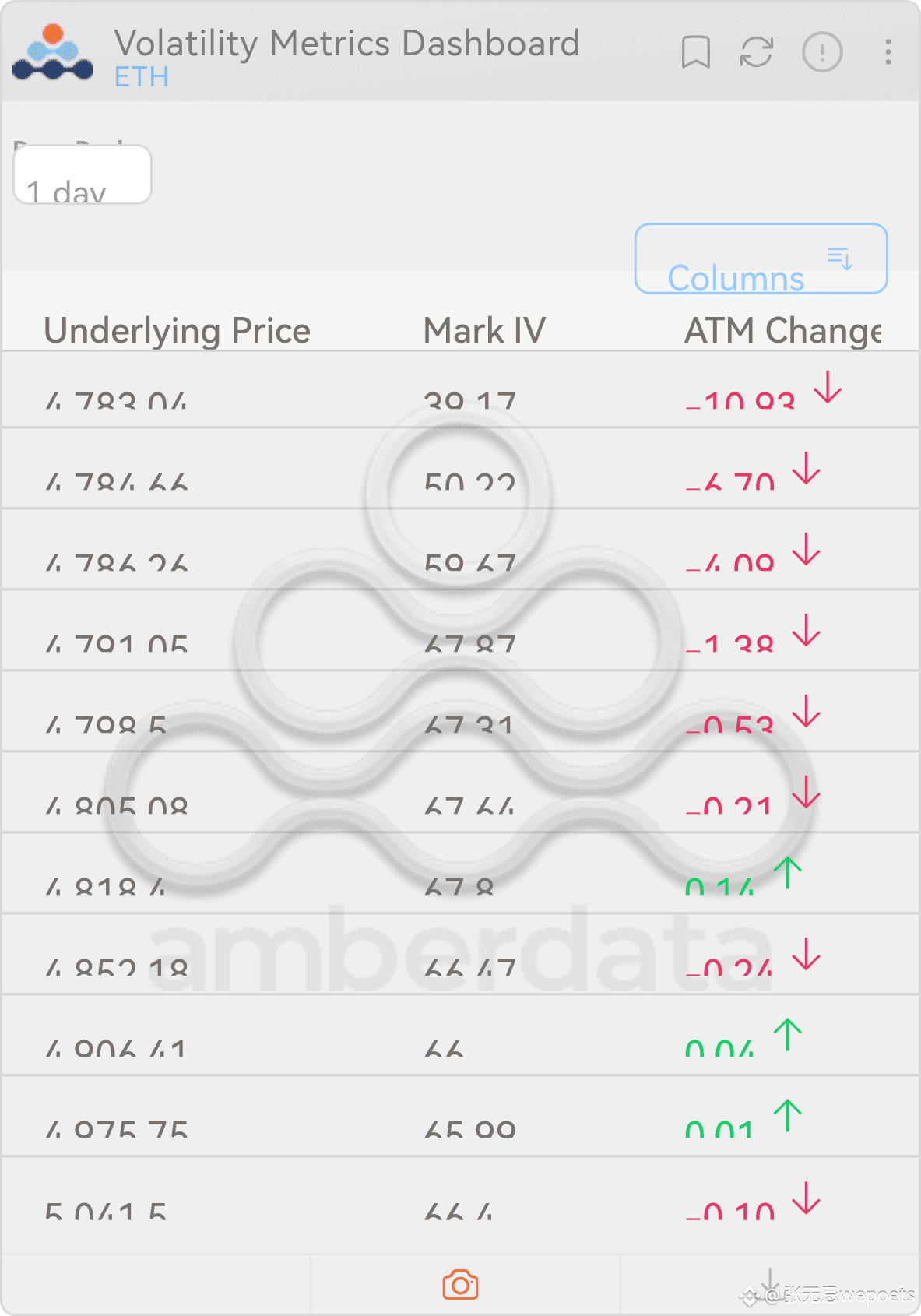The height and width of the screenshot is (1316, 921).
Task: Open the three-dot more options menu
Action: 888,52
